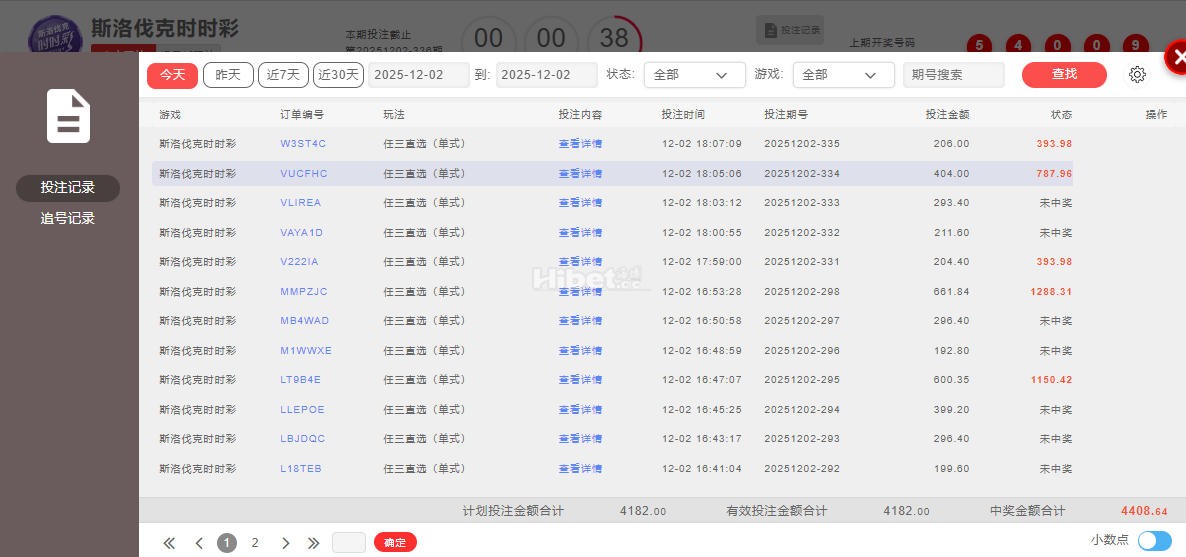The height and width of the screenshot is (557, 1186).
Task: Select the 今天 filter
Action: pyautogui.click(x=172, y=75)
